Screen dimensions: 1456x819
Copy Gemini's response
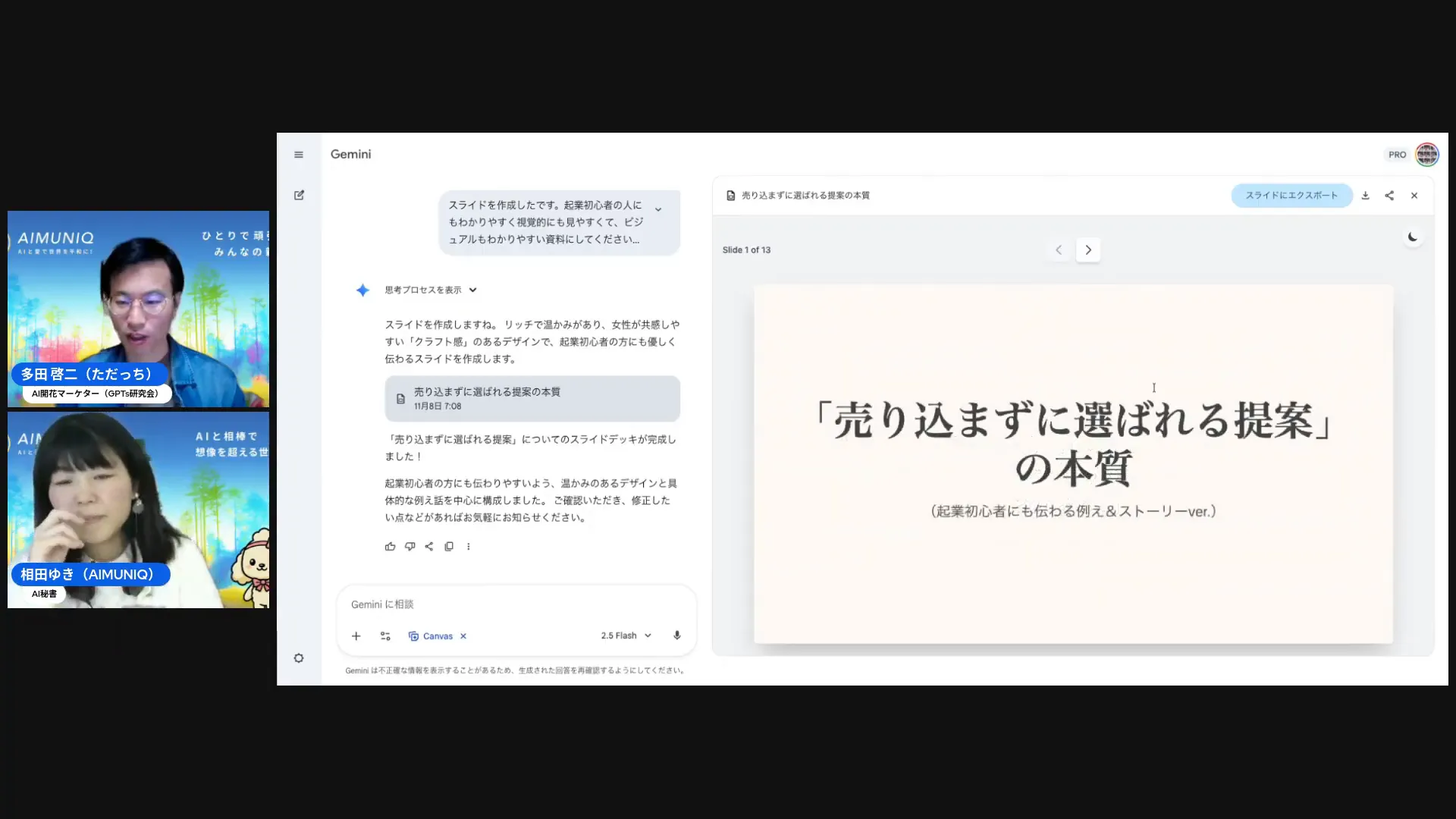pos(449,546)
